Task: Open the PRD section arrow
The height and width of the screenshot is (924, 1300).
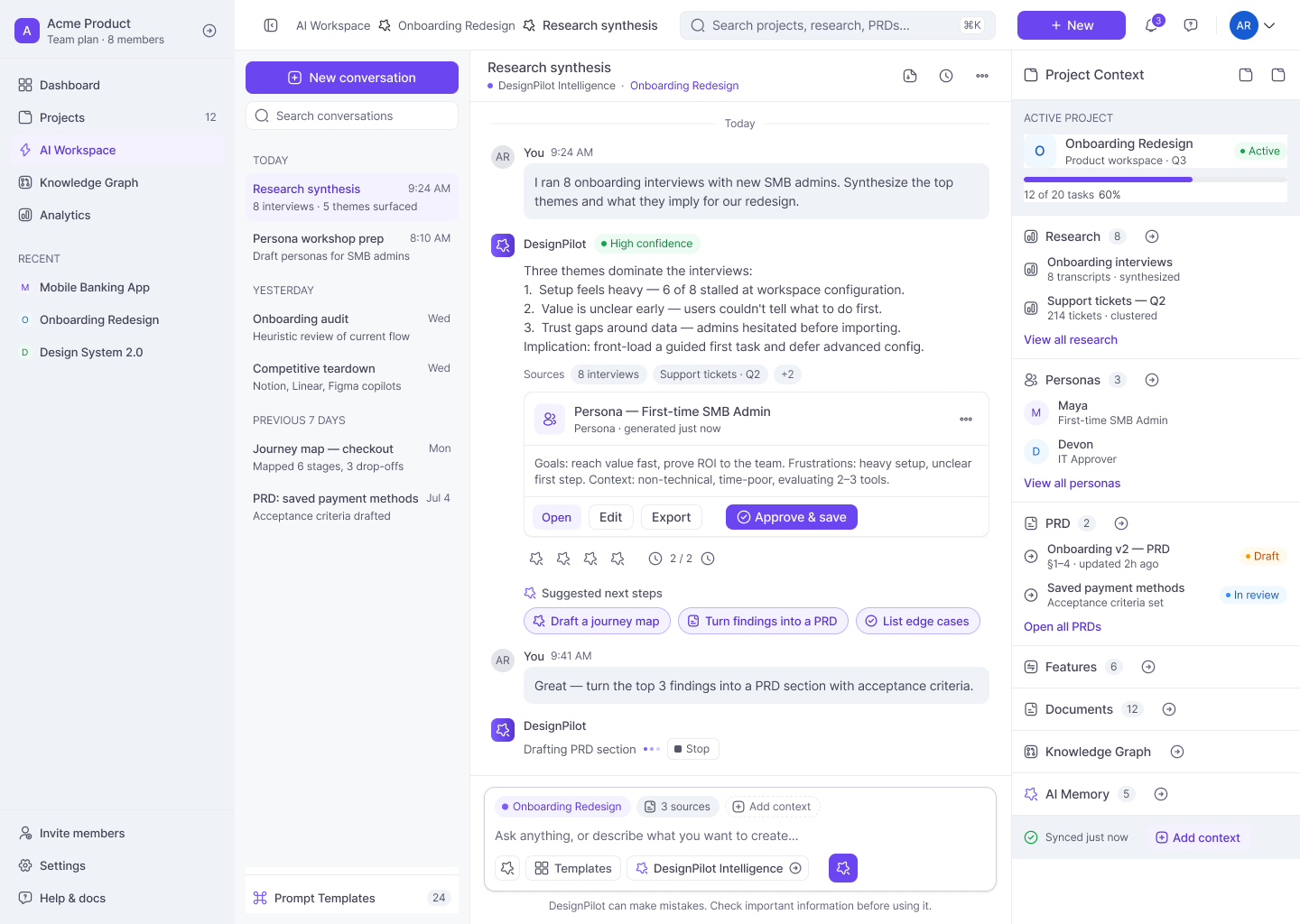Action: click(1121, 523)
